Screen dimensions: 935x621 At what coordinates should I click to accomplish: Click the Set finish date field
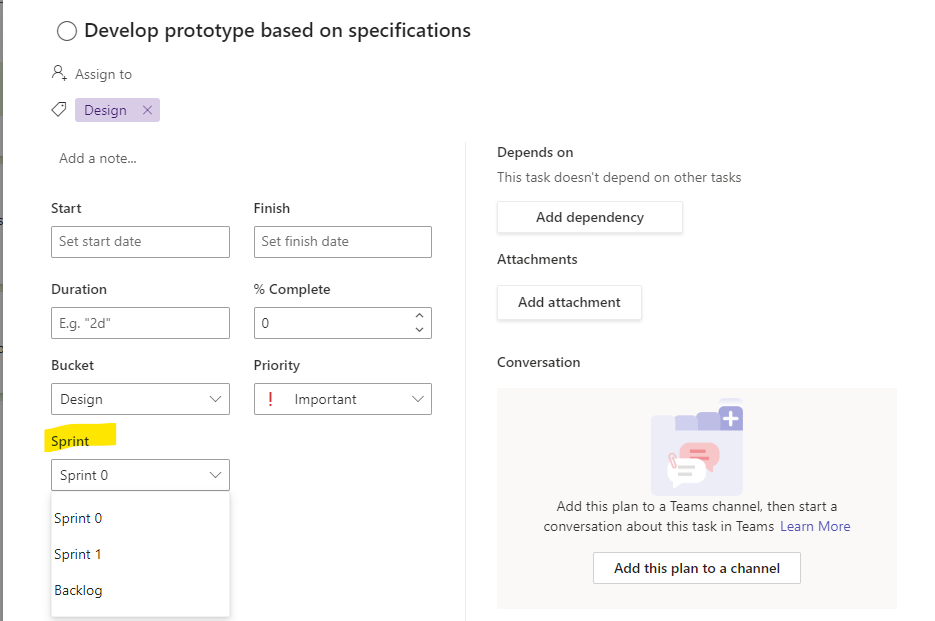(x=342, y=241)
